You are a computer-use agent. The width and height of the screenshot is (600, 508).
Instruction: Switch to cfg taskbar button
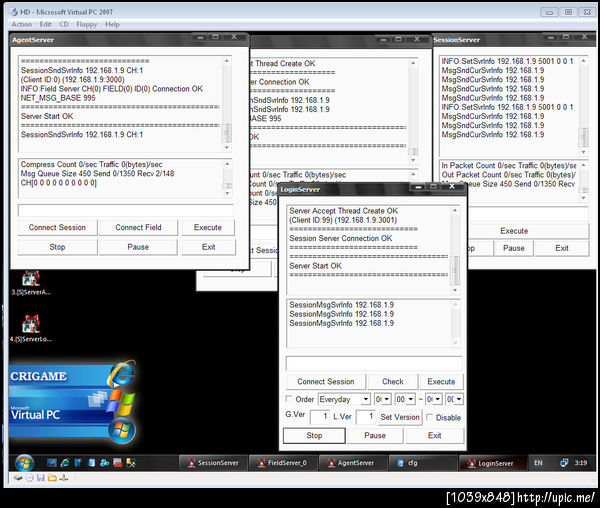click(422, 463)
